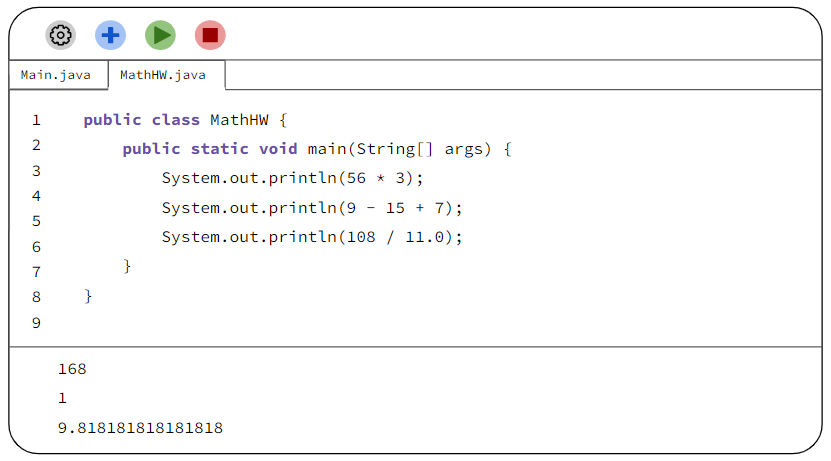
Task: Click the println(56 * 3) statement
Action: [x=293, y=178]
